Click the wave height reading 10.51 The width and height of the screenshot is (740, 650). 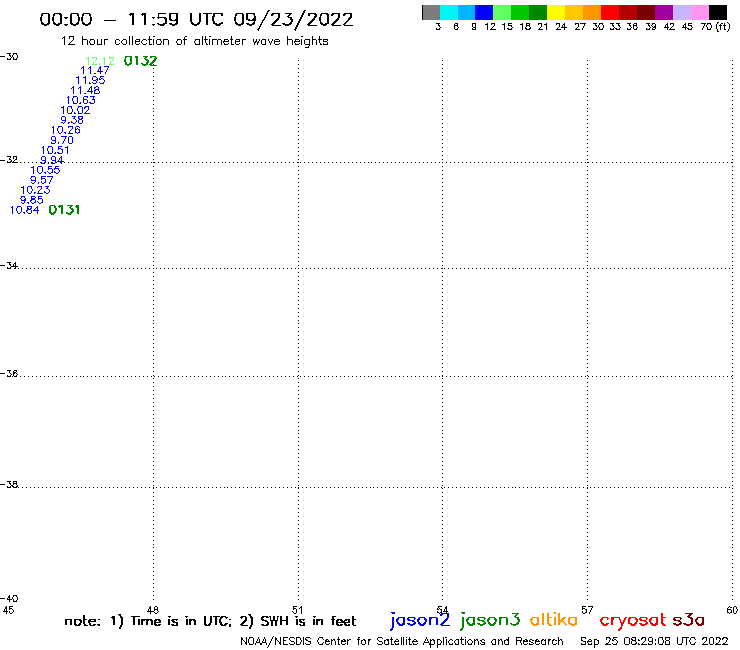click(55, 150)
